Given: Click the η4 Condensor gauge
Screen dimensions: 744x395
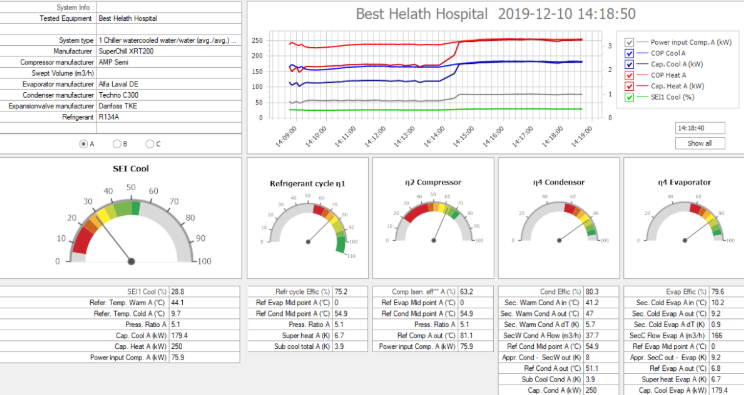Looking at the screenshot, I should (559, 220).
